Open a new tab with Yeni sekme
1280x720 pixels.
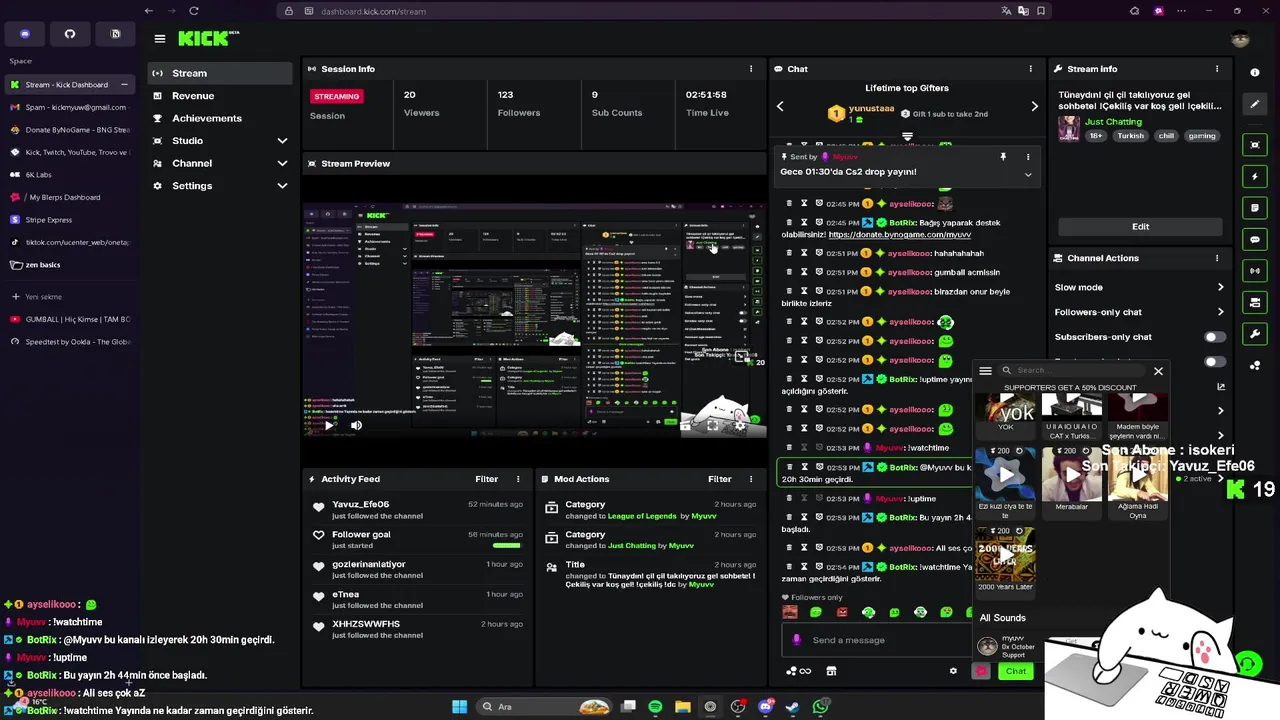pos(69,297)
